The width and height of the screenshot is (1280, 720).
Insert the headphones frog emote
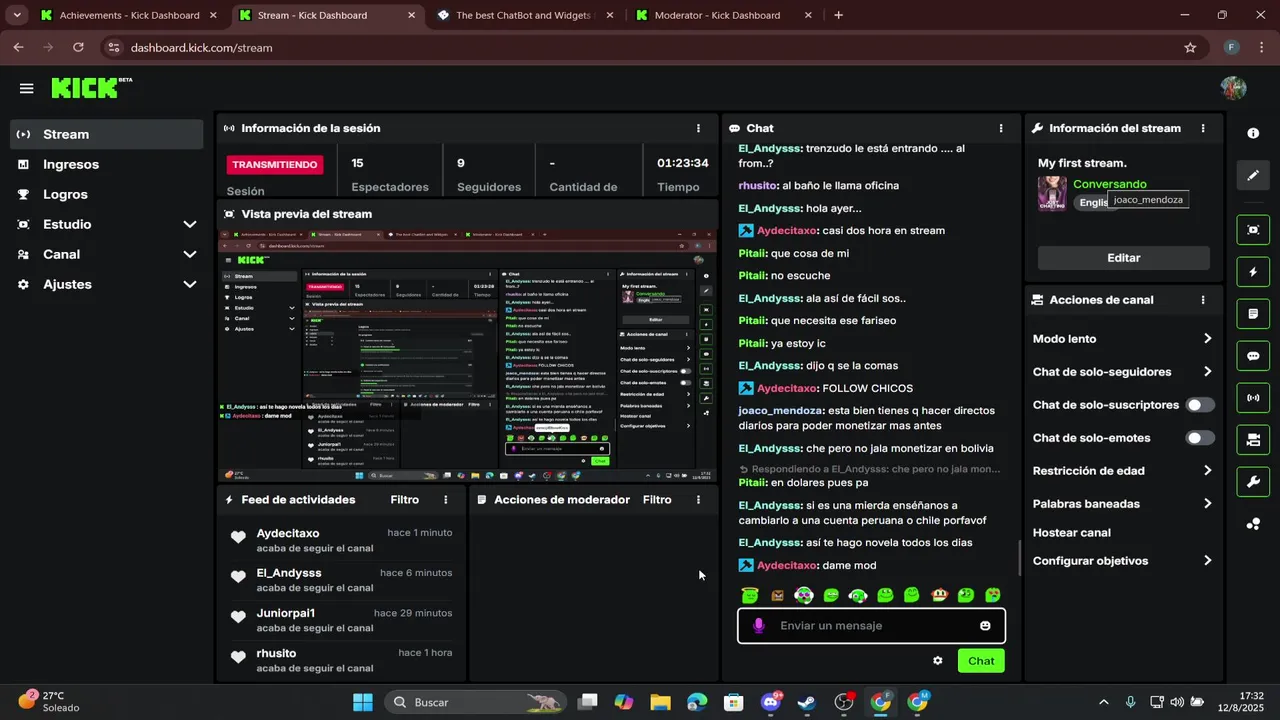point(858,595)
